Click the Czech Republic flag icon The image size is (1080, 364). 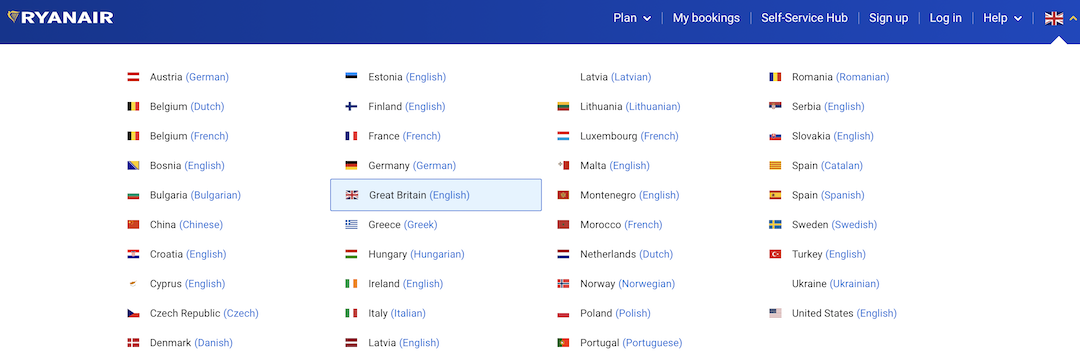point(134,314)
